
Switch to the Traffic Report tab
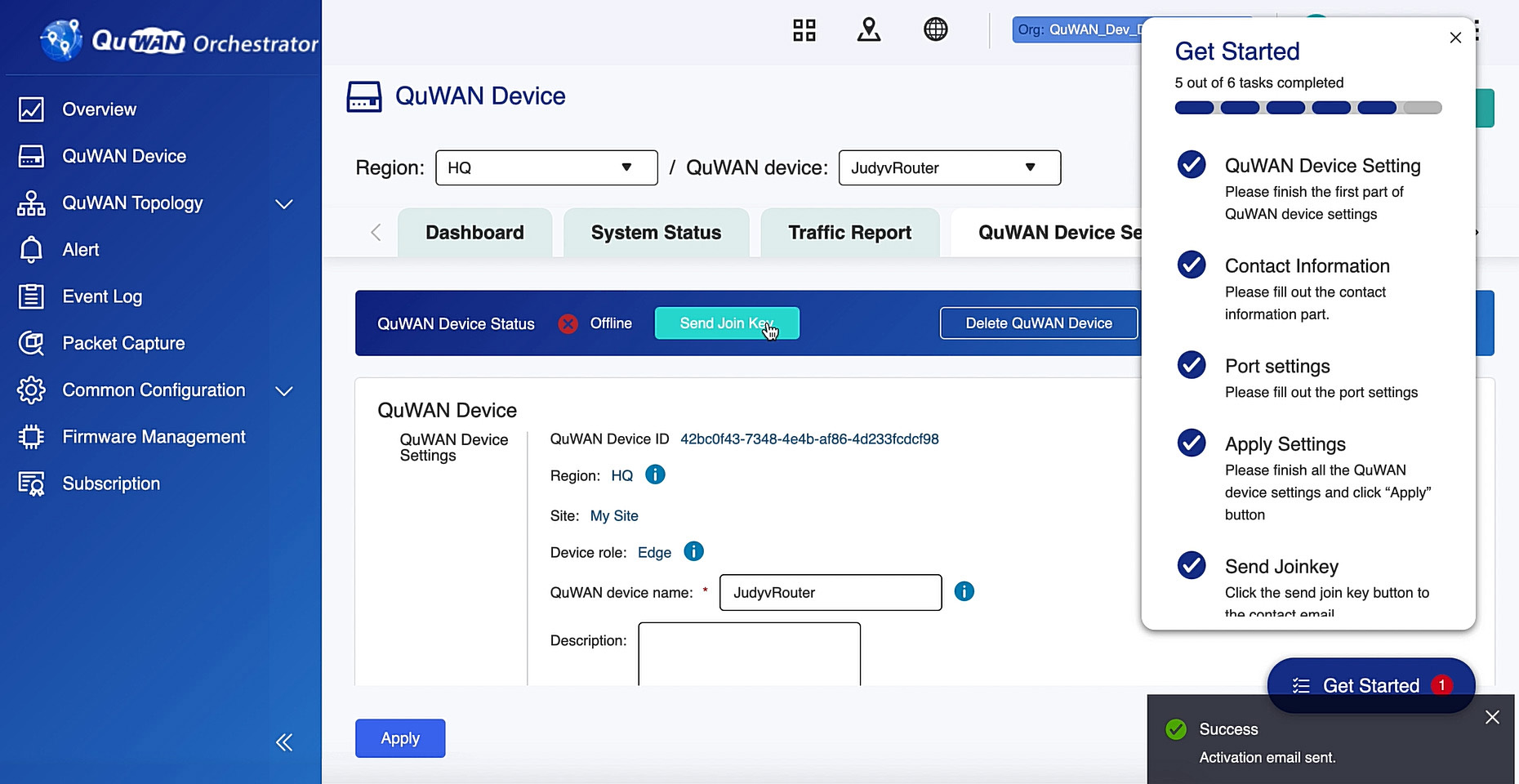tap(849, 233)
